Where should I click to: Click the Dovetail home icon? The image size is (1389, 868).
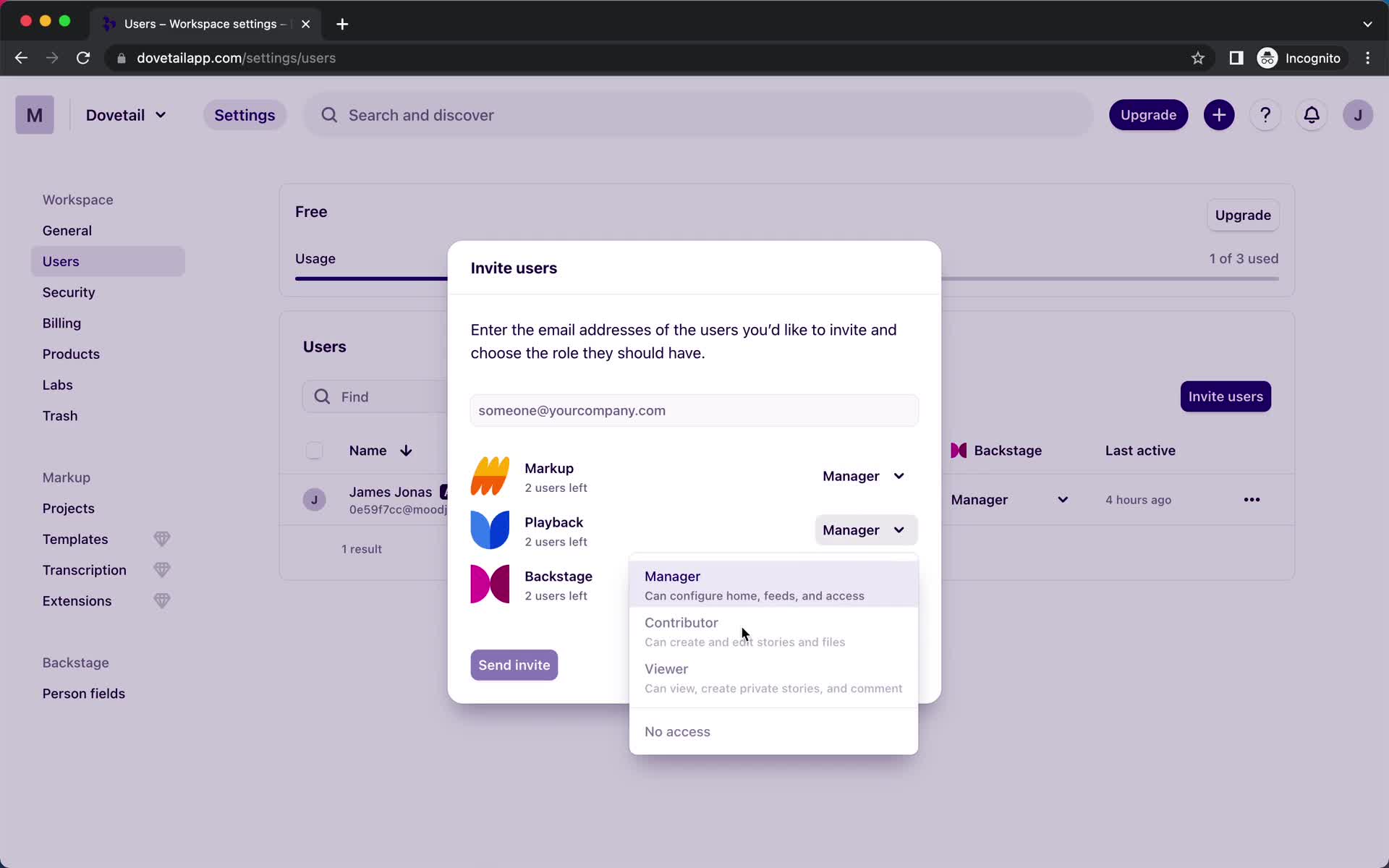click(35, 114)
